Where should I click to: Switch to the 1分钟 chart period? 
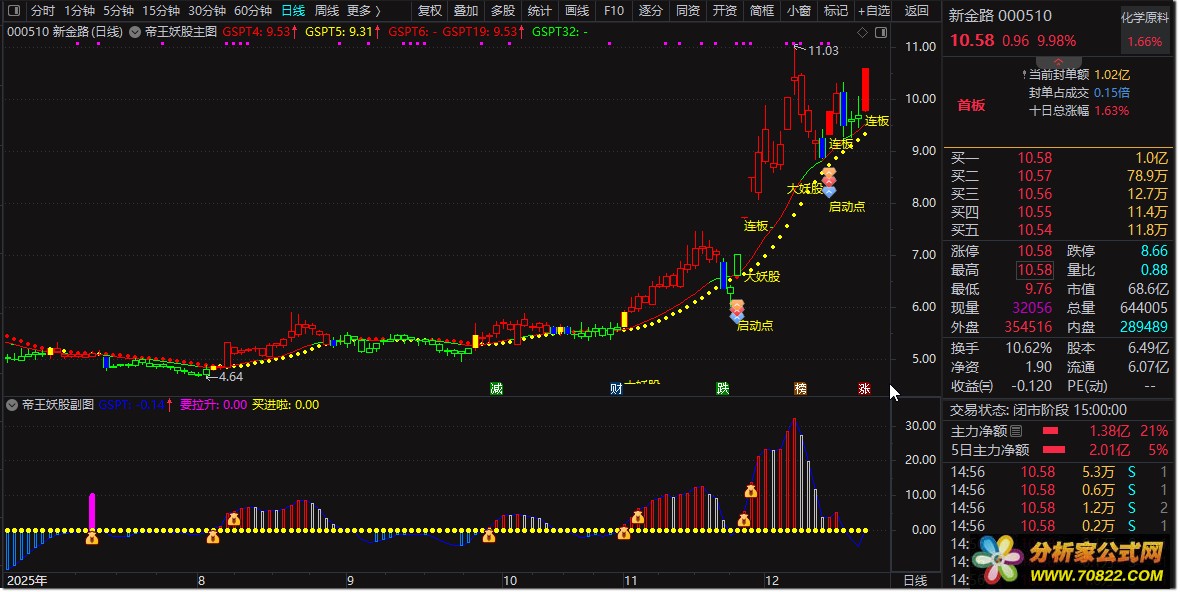point(79,11)
